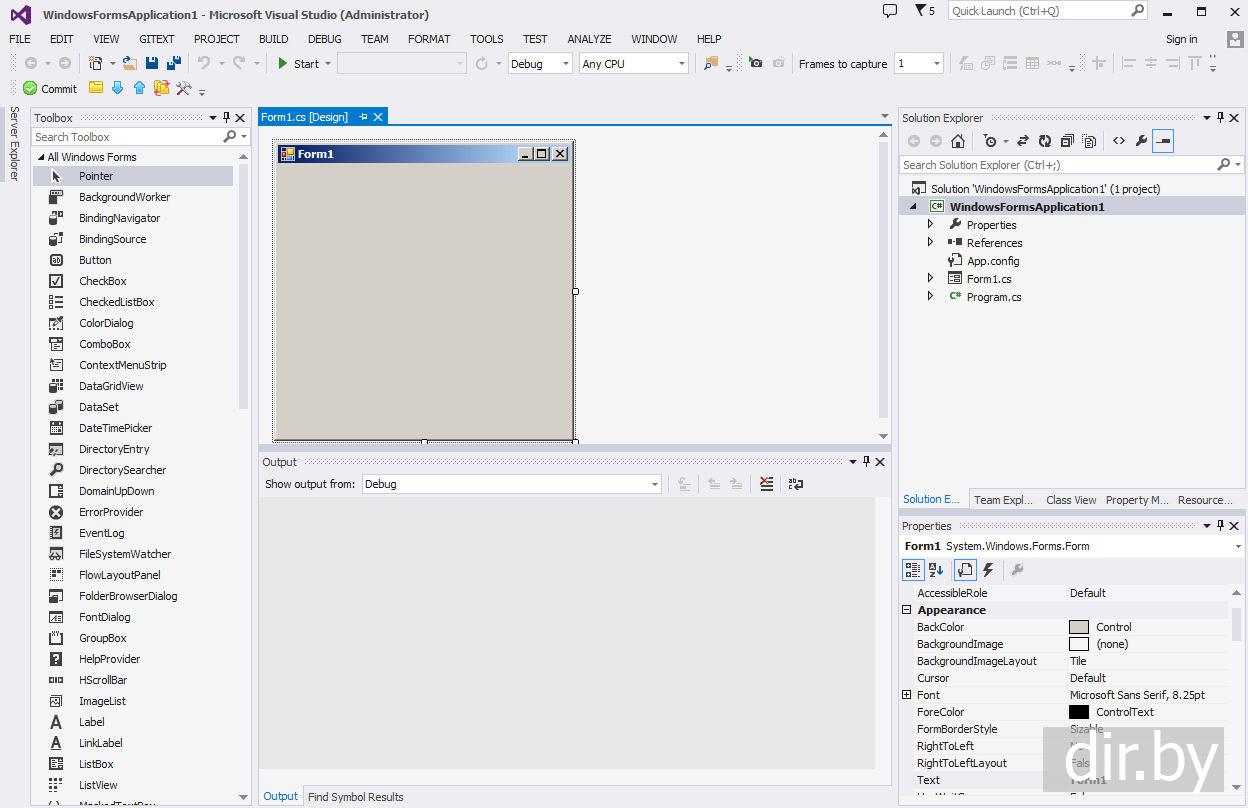Click the View Code icon in Solution Explorer
This screenshot has height=808, width=1248.
point(1119,141)
